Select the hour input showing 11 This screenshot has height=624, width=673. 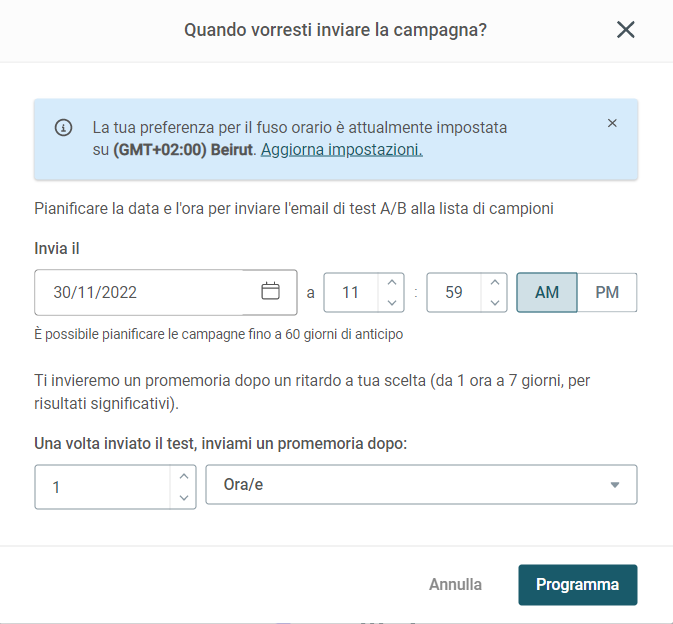point(351,292)
